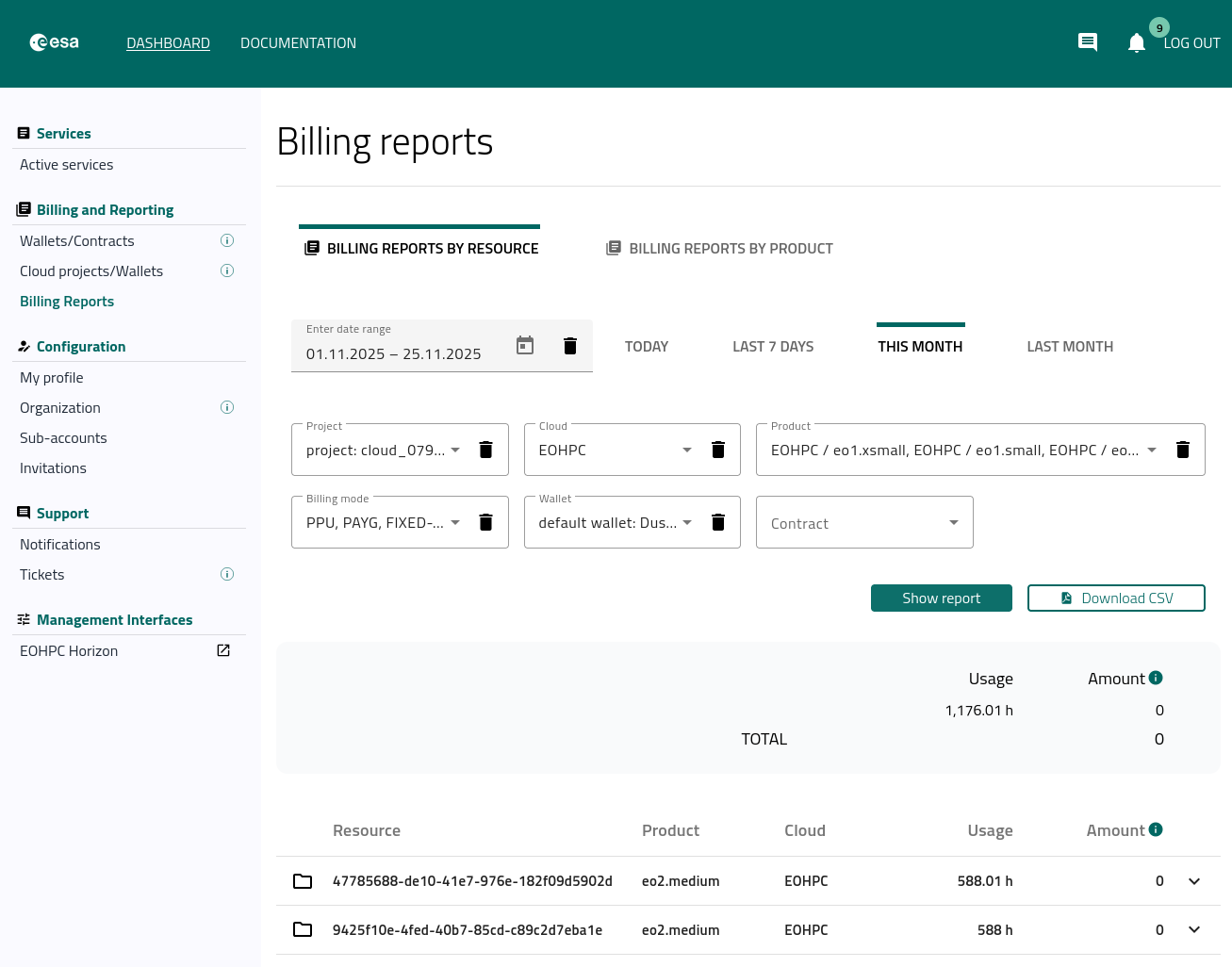Download the report as CSV

pos(1116,598)
